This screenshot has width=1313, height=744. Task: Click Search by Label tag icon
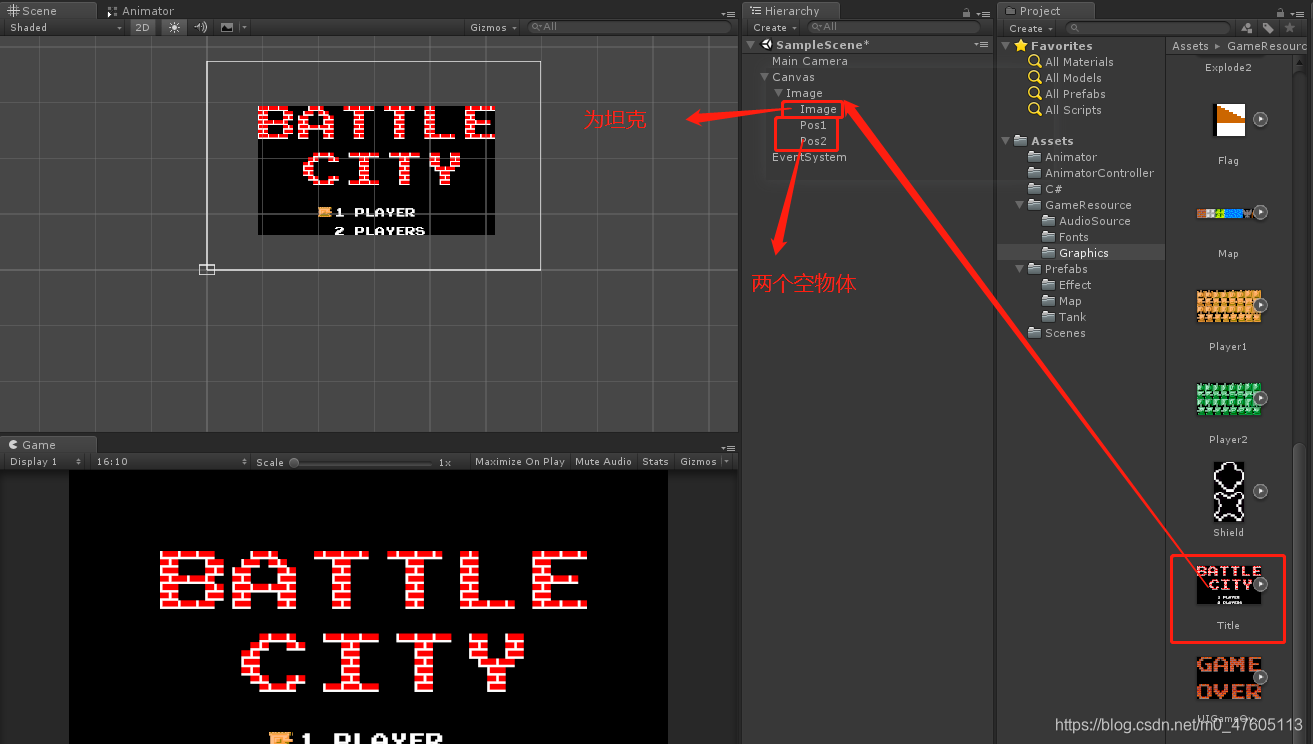[1268, 28]
